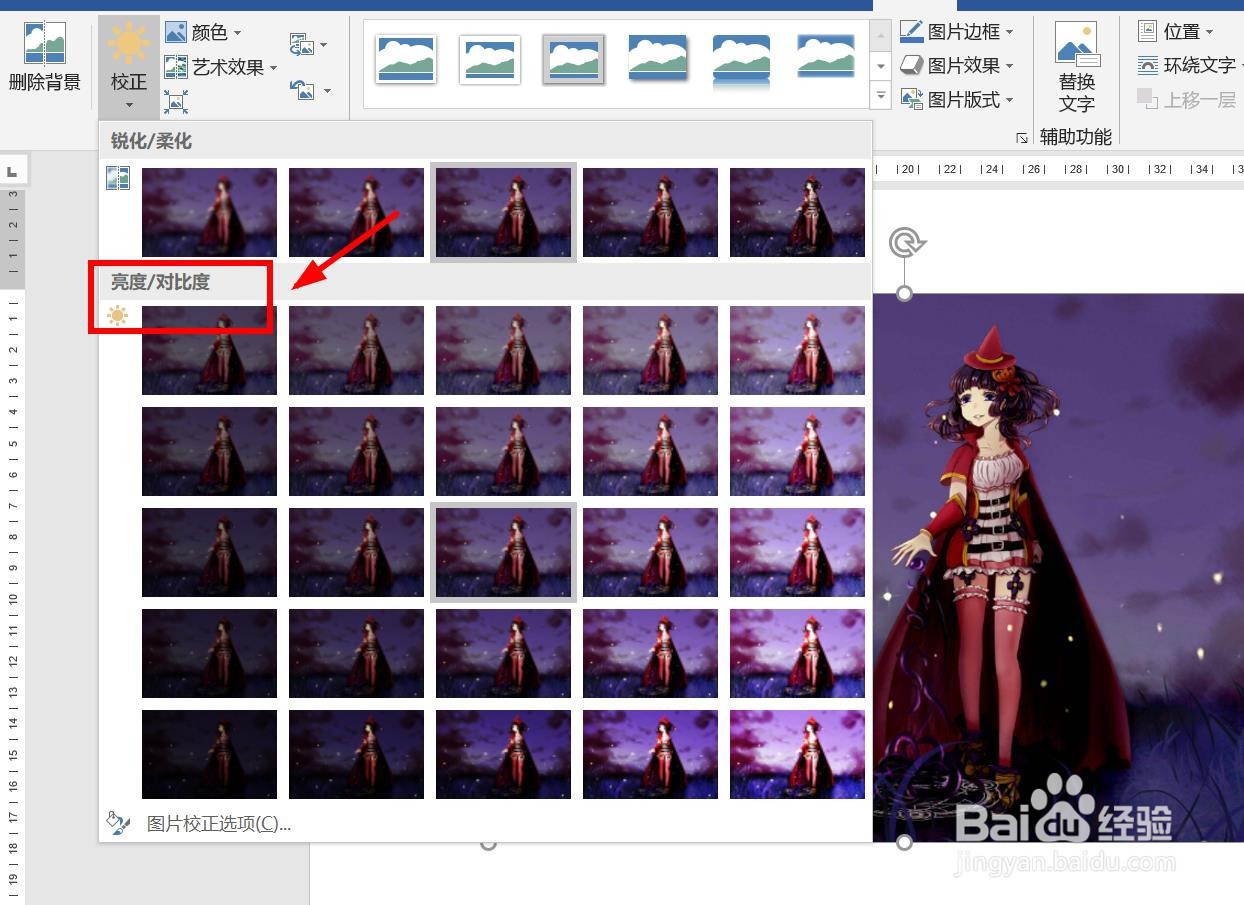Choose brightness 0% contrast -20% thumbnail
This screenshot has width=1244, height=905.
503,451
